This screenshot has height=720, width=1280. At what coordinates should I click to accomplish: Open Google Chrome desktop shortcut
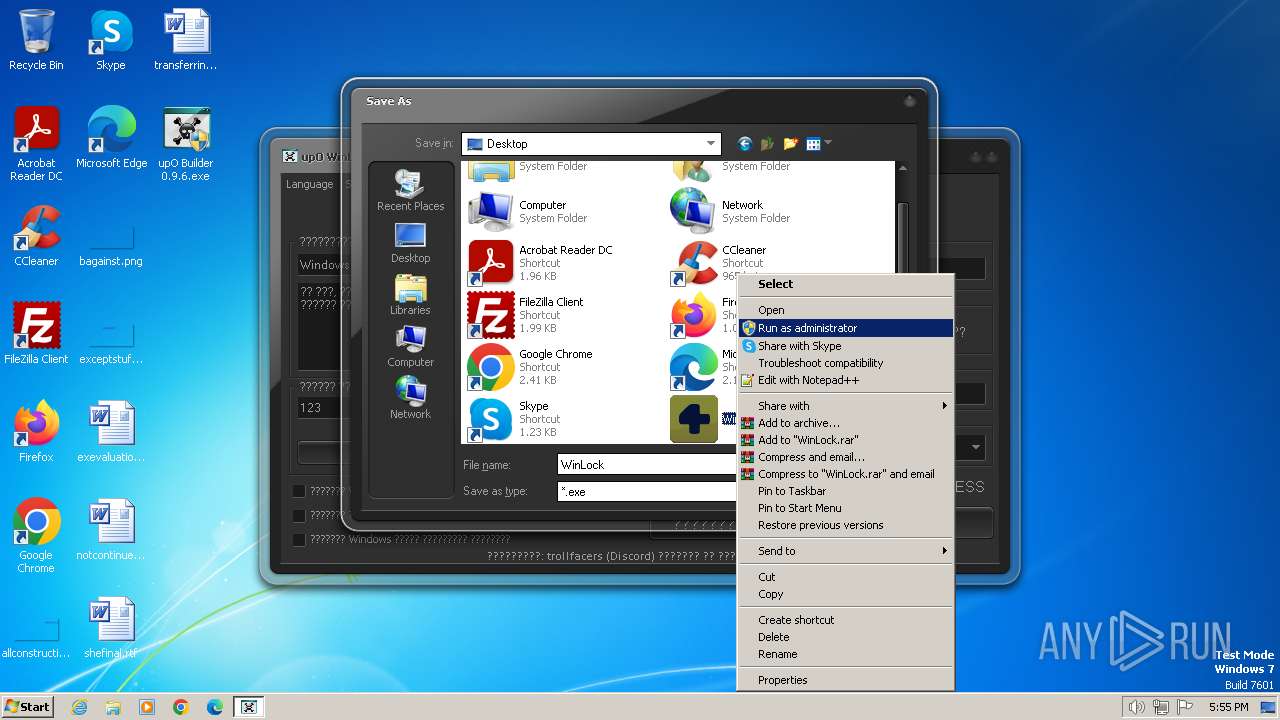click(36, 536)
